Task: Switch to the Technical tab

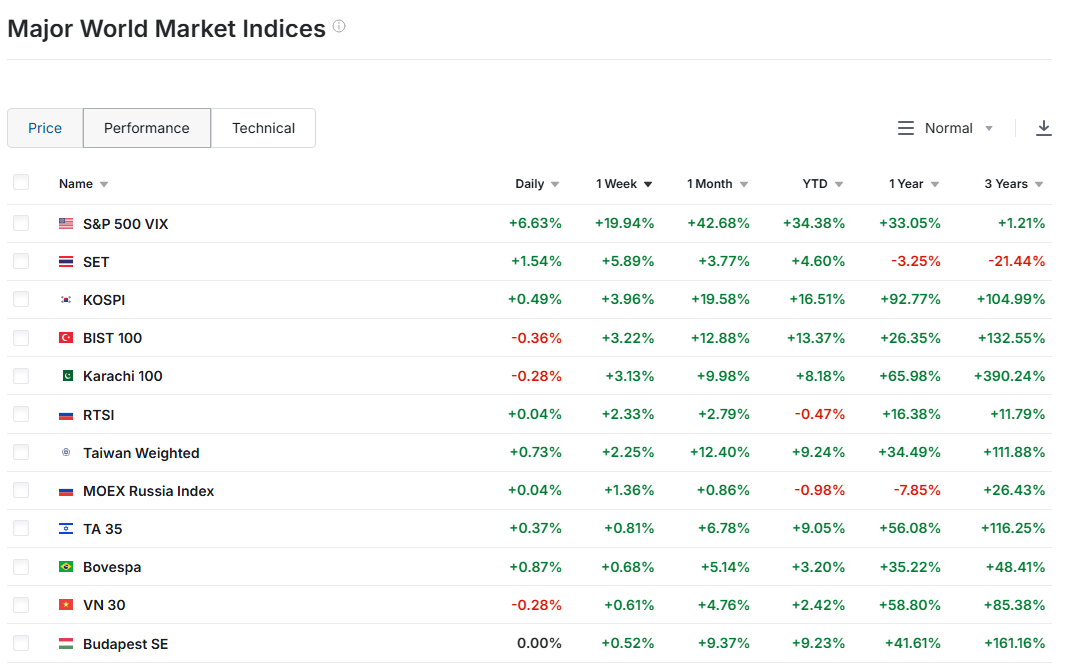Action: click(263, 128)
